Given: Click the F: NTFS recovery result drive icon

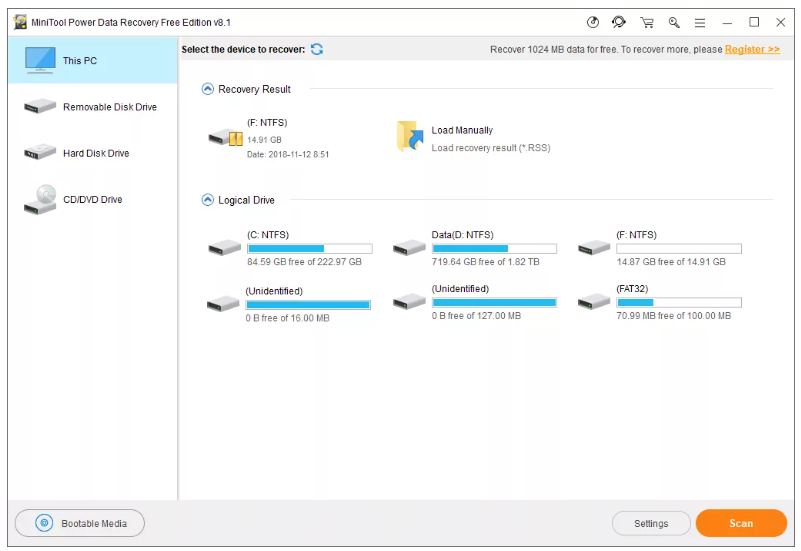Looking at the screenshot, I should click(x=225, y=137).
